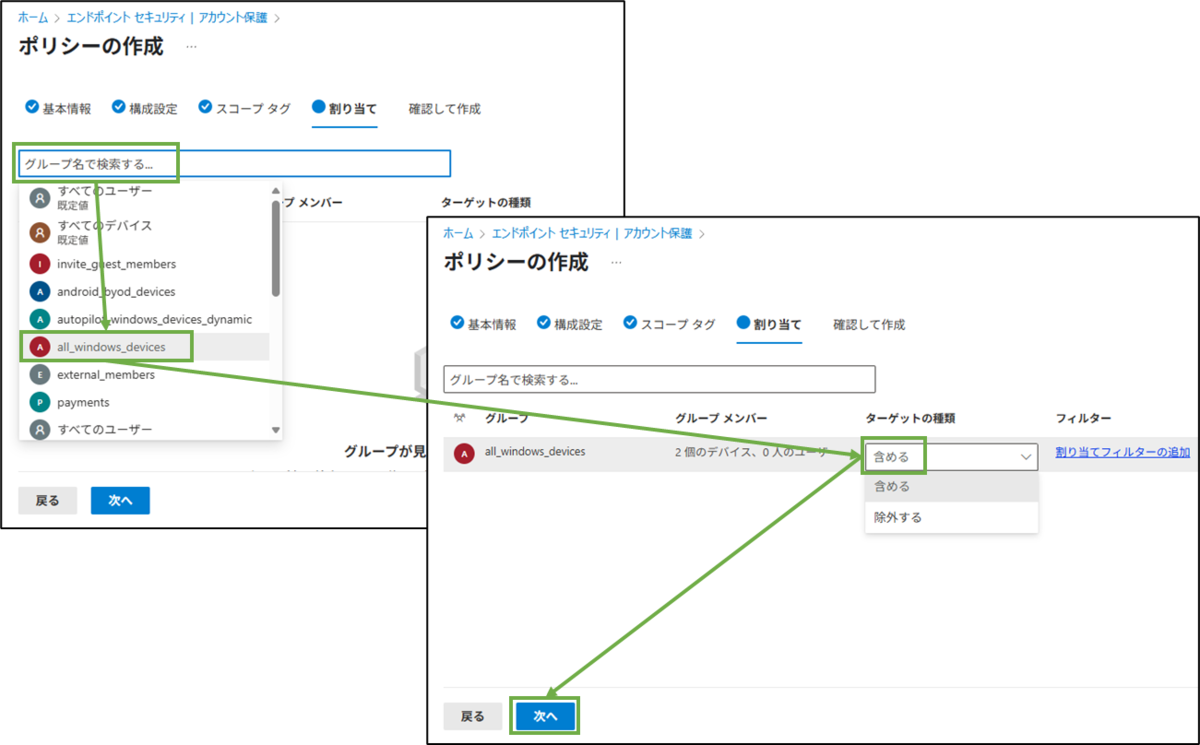The width and height of the screenshot is (1200, 745).
Task: Click ターゲットの種類 header in front window
Action: click(x=910, y=418)
